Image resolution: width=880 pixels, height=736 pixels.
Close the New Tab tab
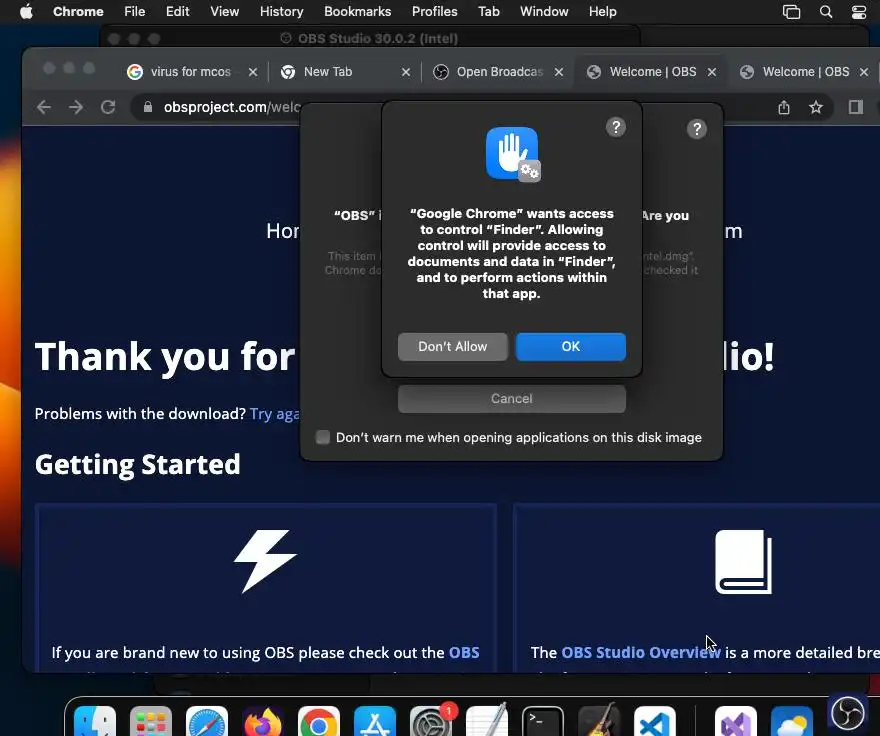(x=406, y=72)
